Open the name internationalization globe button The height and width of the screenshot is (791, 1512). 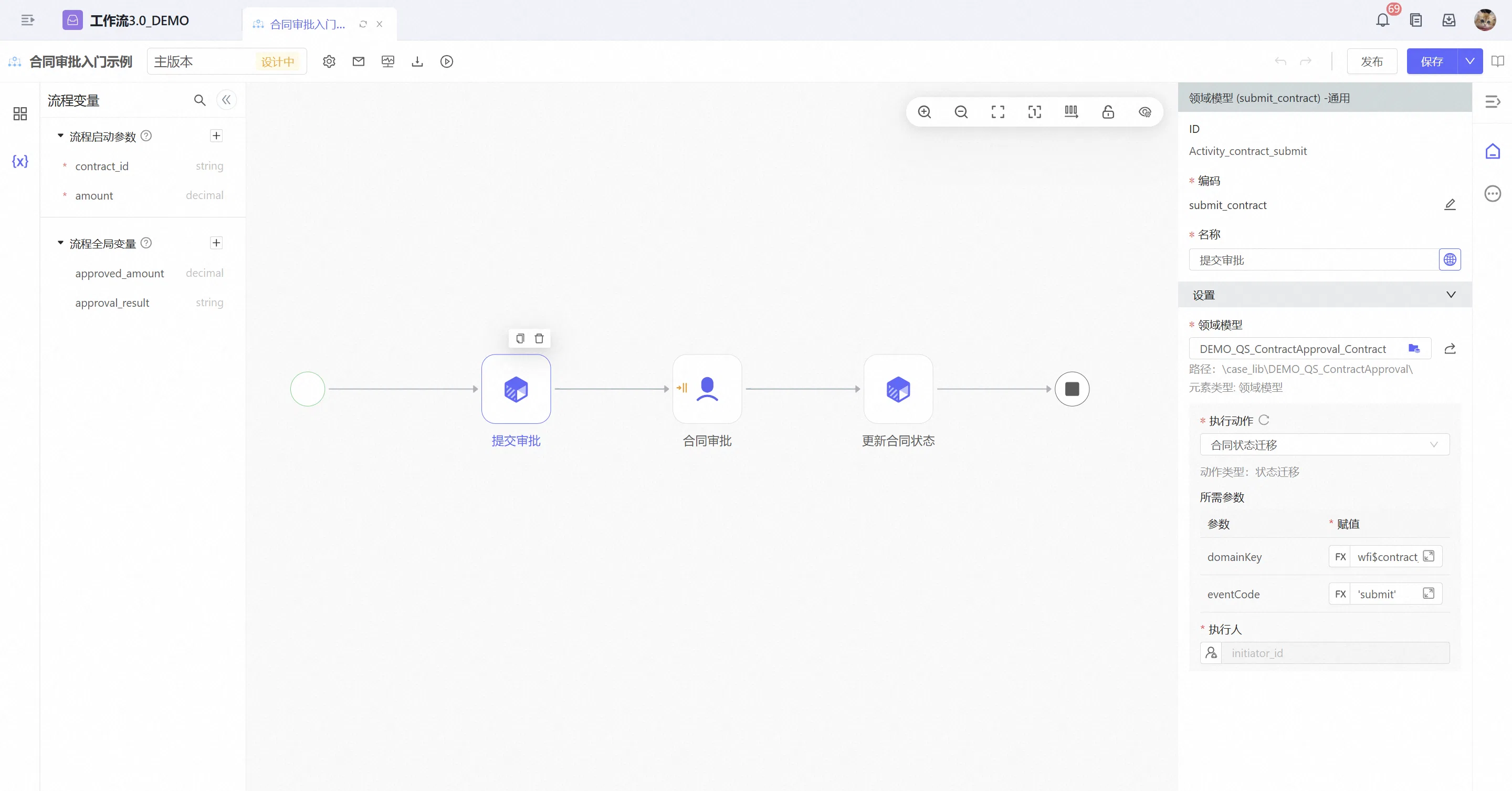[x=1450, y=259]
